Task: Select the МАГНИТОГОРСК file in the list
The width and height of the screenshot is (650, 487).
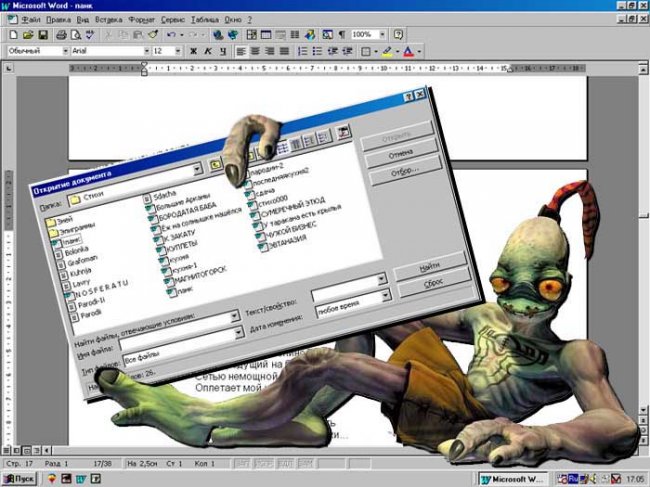Action: tap(196, 276)
